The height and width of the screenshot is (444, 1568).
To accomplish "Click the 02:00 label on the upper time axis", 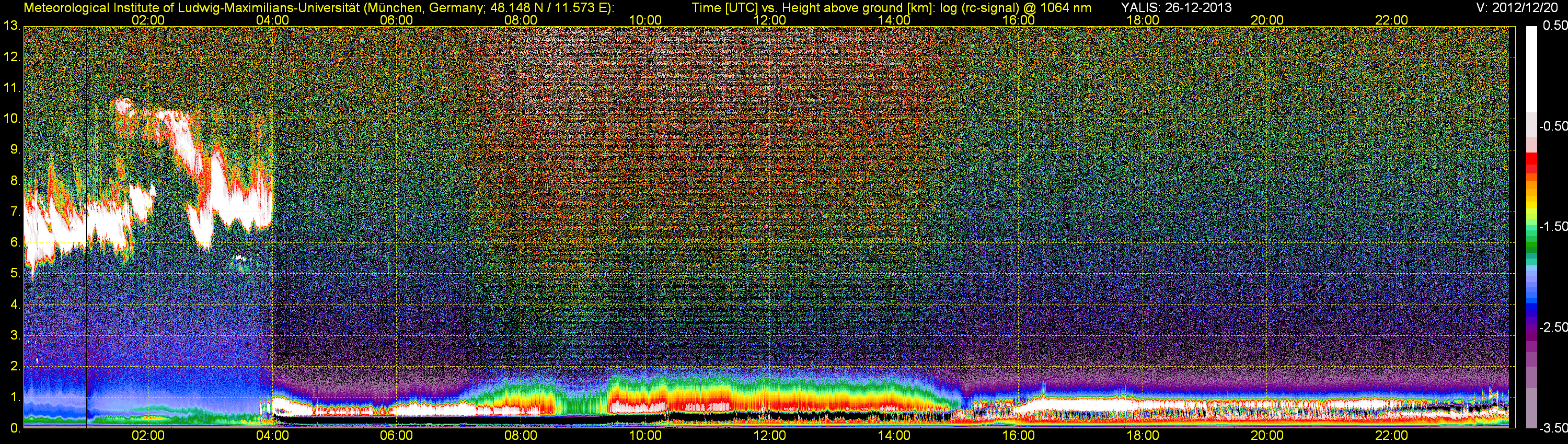I will click(148, 20).
